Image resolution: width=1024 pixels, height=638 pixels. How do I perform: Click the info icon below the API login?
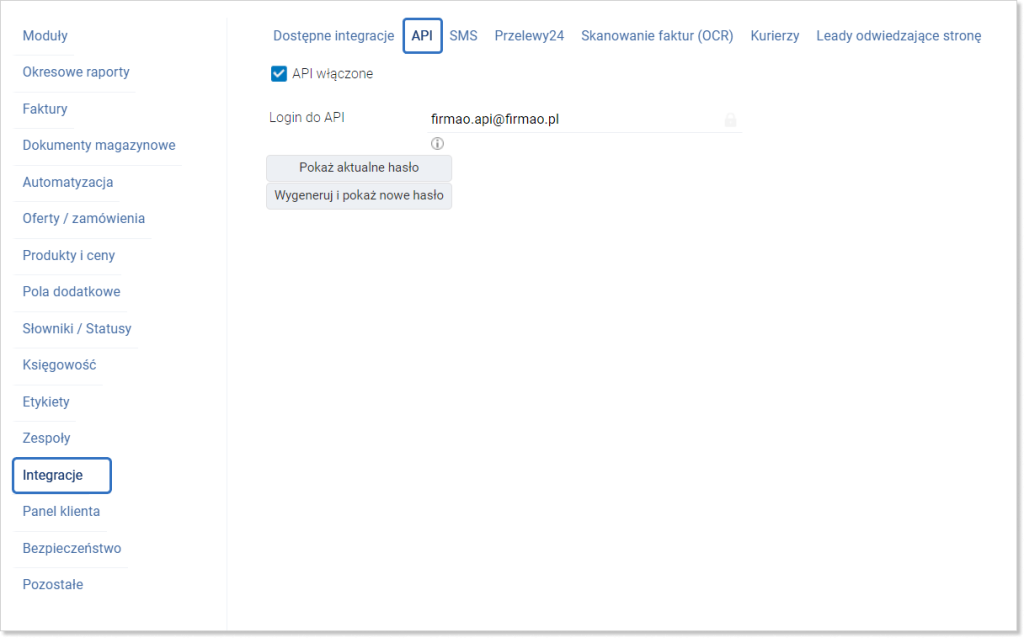pyautogui.click(x=437, y=144)
